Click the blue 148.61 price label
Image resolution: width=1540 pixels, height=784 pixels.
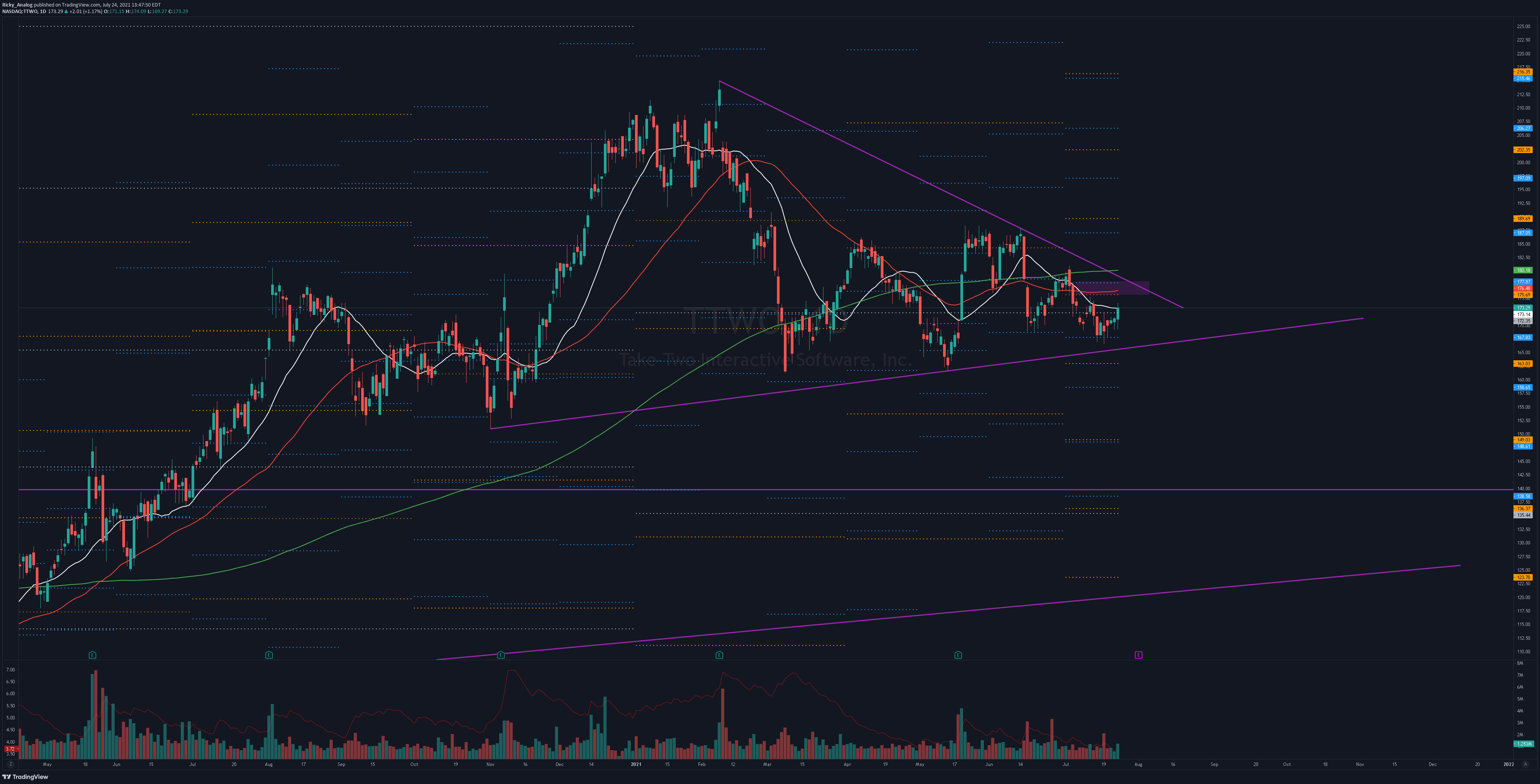(x=1523, y=446)
